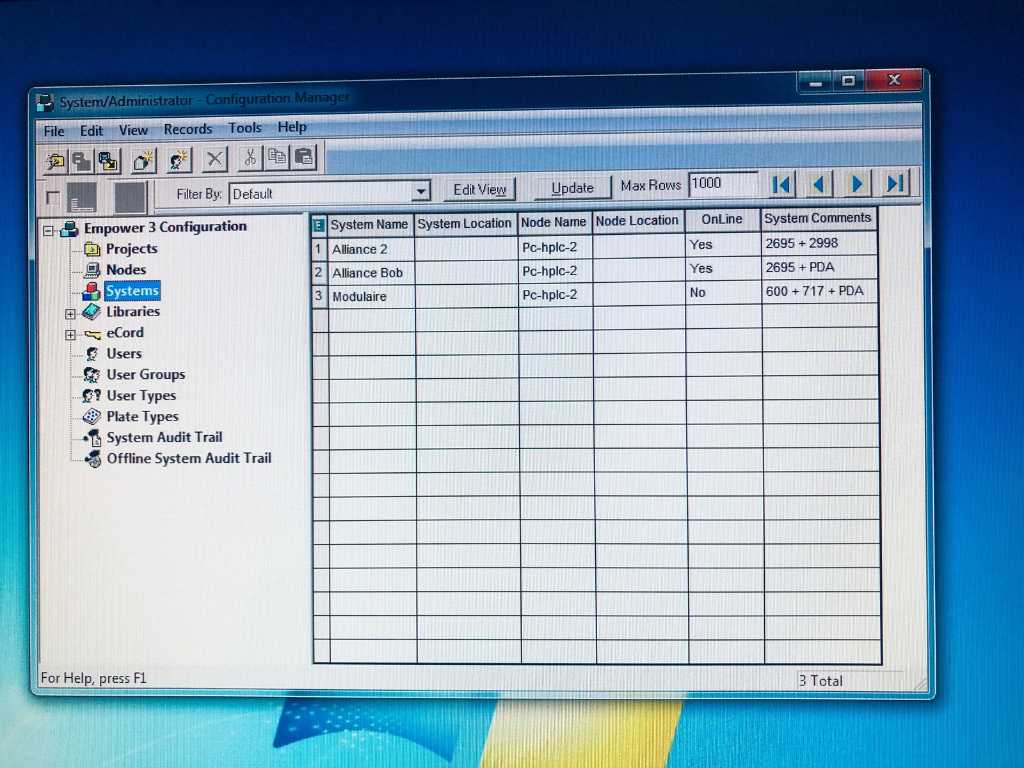This screenshot has height=768, width=1024.
Task: Open the File menu
Action: [x=54, y=131]
